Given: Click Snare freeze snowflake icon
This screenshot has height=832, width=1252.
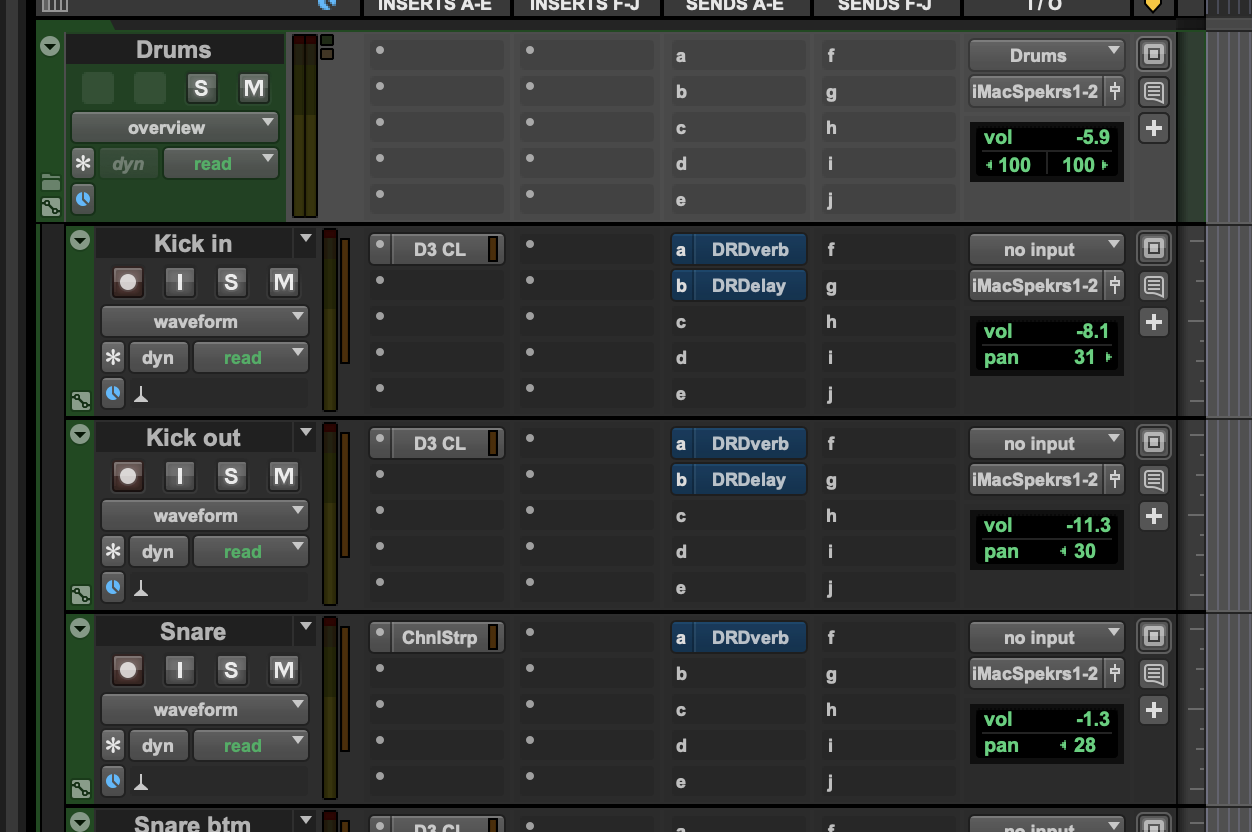Looking at the screenshot, I should tap(113, 746).
